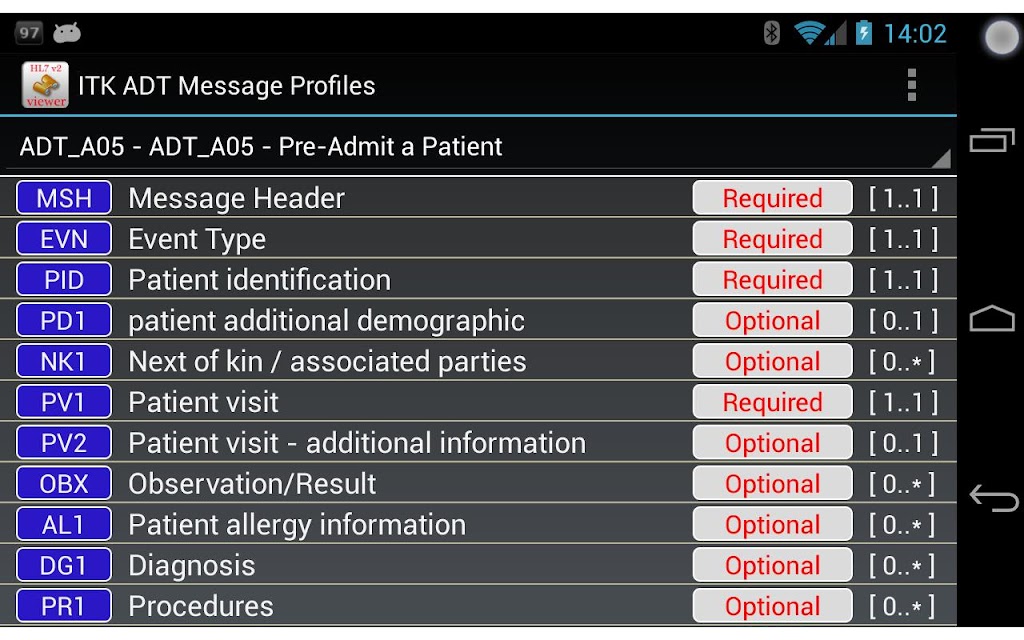Click the Optional label for Diagnosis
This screenshot has height=640, width=1024.
point(772,566)
